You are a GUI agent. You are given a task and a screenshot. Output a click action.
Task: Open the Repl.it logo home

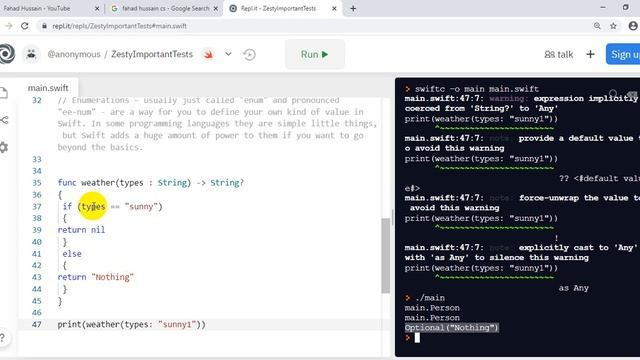pyautogui.click(x=7, y=54)
